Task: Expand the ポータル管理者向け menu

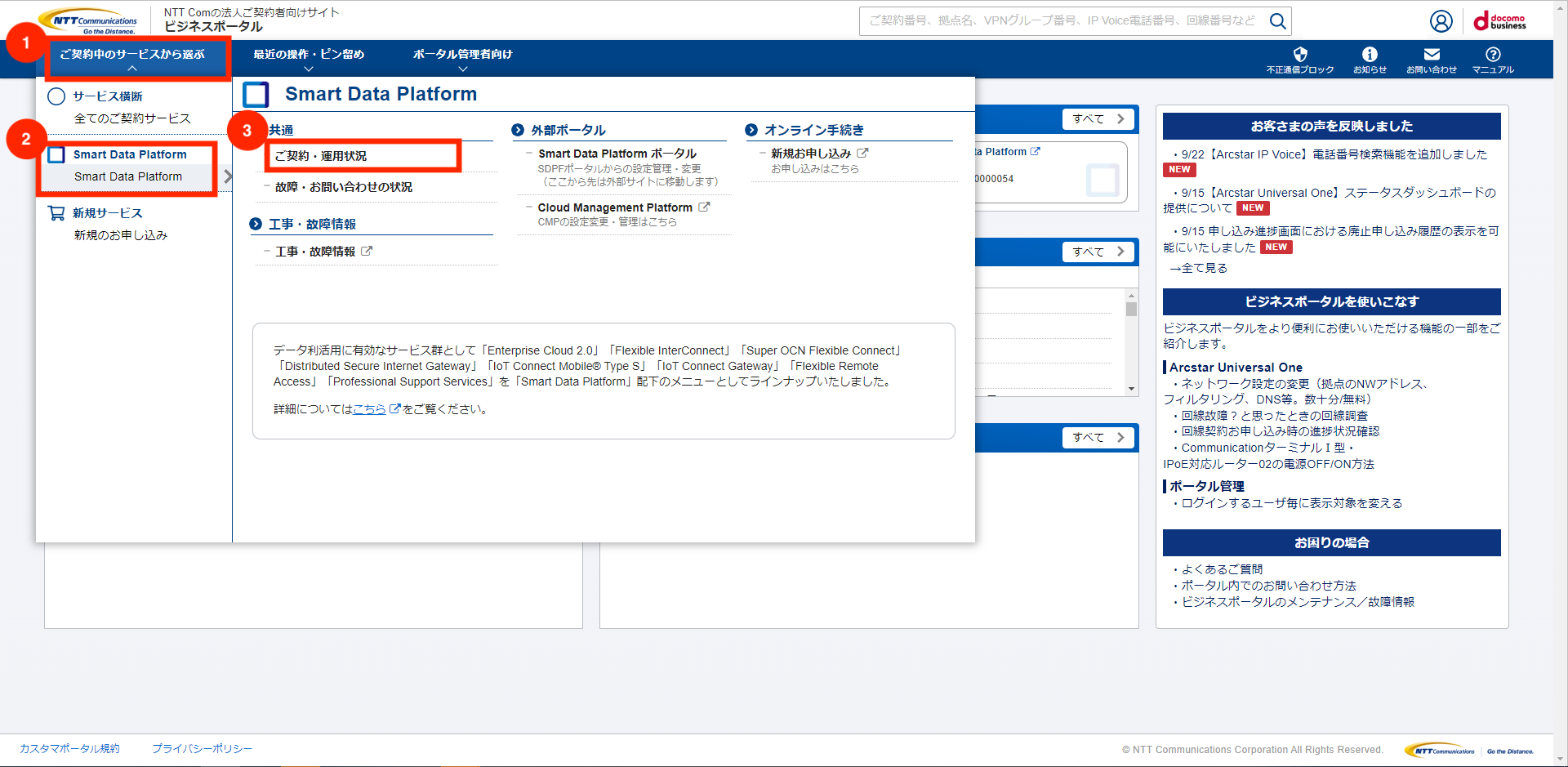Action: (x=463, y=59)
